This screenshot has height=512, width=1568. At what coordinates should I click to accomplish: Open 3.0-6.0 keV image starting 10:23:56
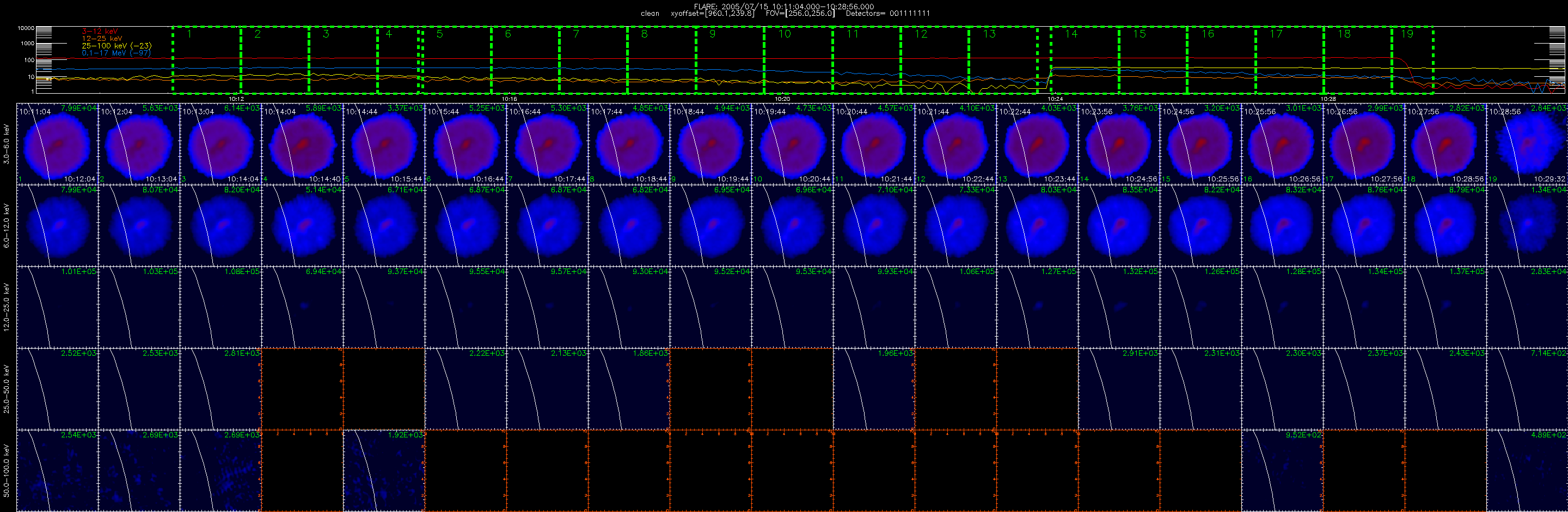coord(1119,144)
